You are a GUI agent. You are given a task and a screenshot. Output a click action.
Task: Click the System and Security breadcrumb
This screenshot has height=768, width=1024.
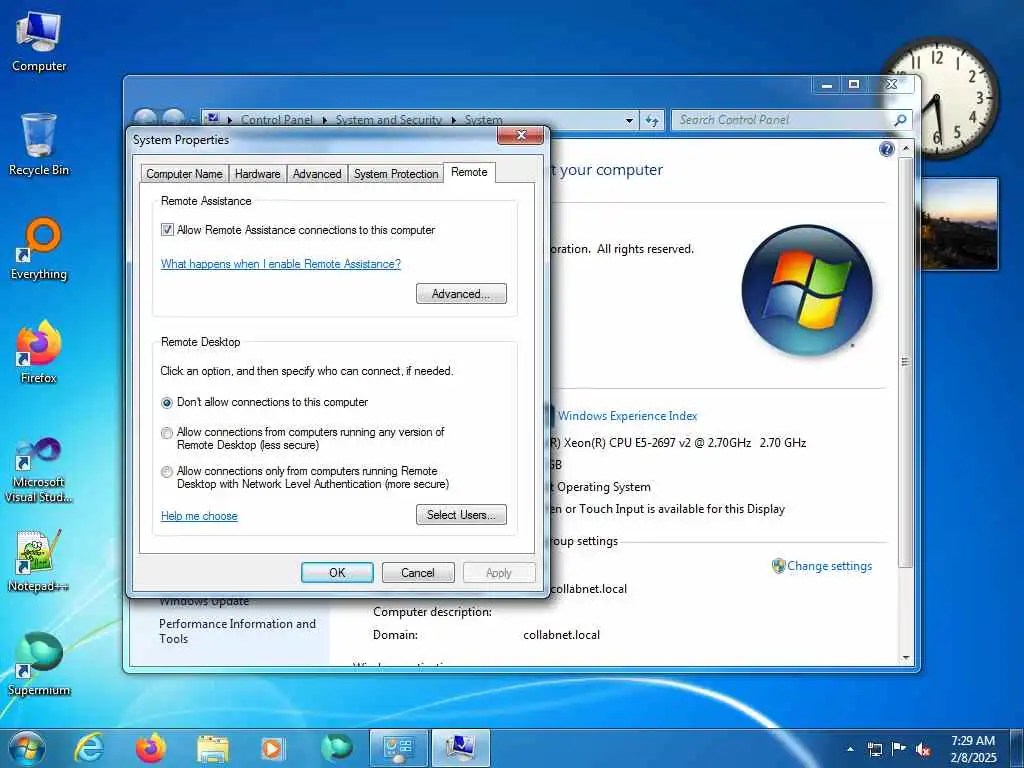[389, 120]
